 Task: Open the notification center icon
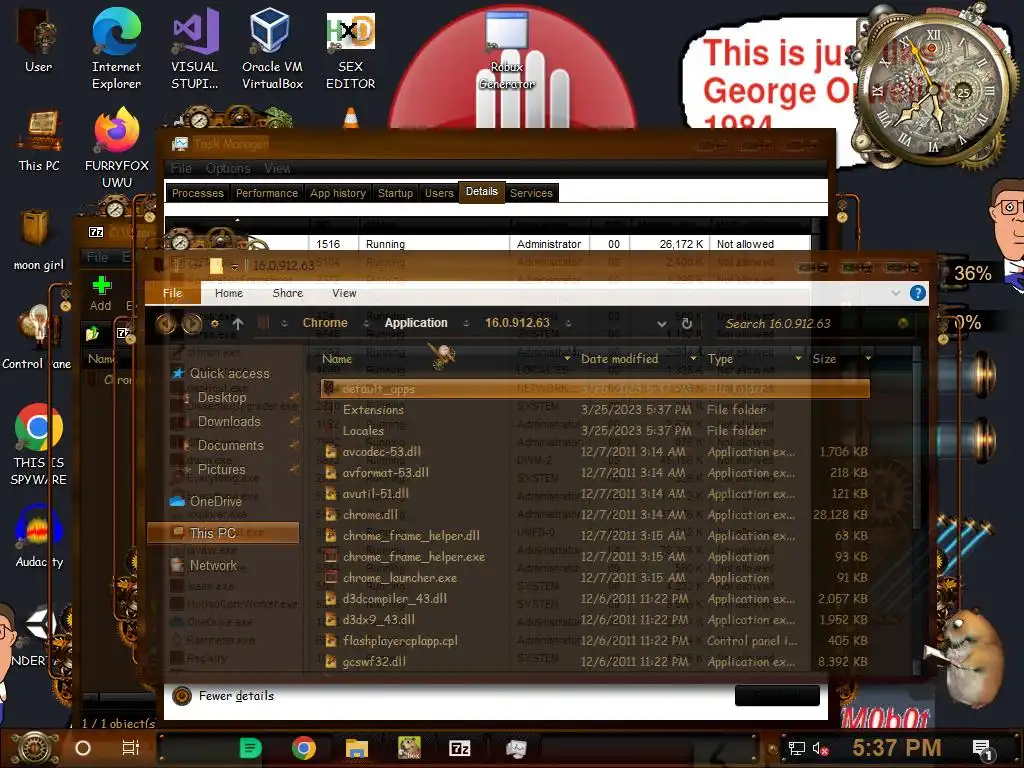(982, 749)
